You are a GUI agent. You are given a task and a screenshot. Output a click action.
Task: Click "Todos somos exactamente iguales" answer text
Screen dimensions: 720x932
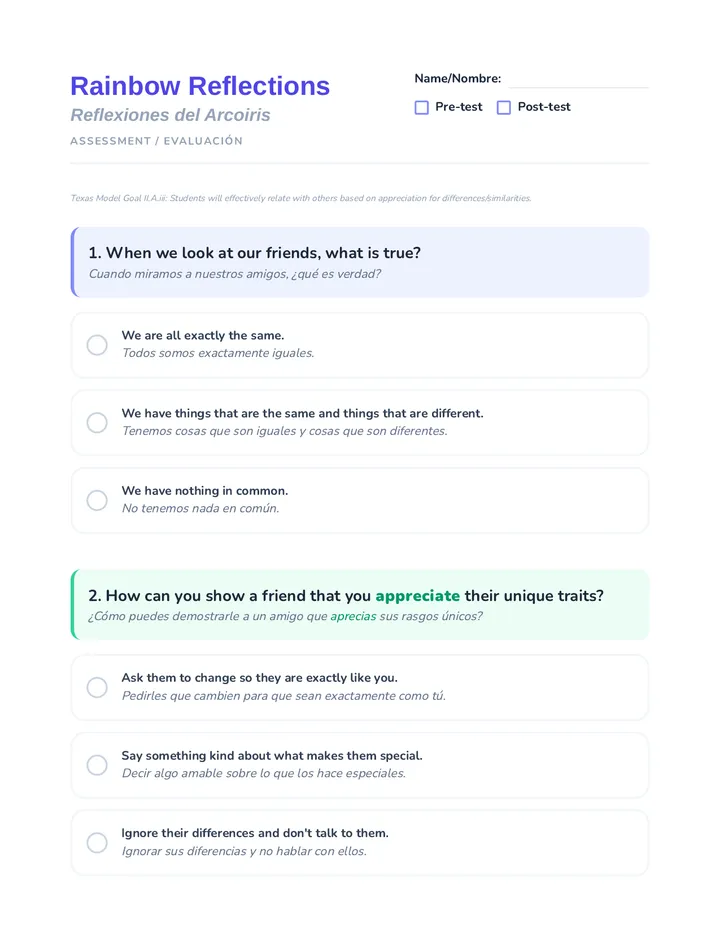218,353
